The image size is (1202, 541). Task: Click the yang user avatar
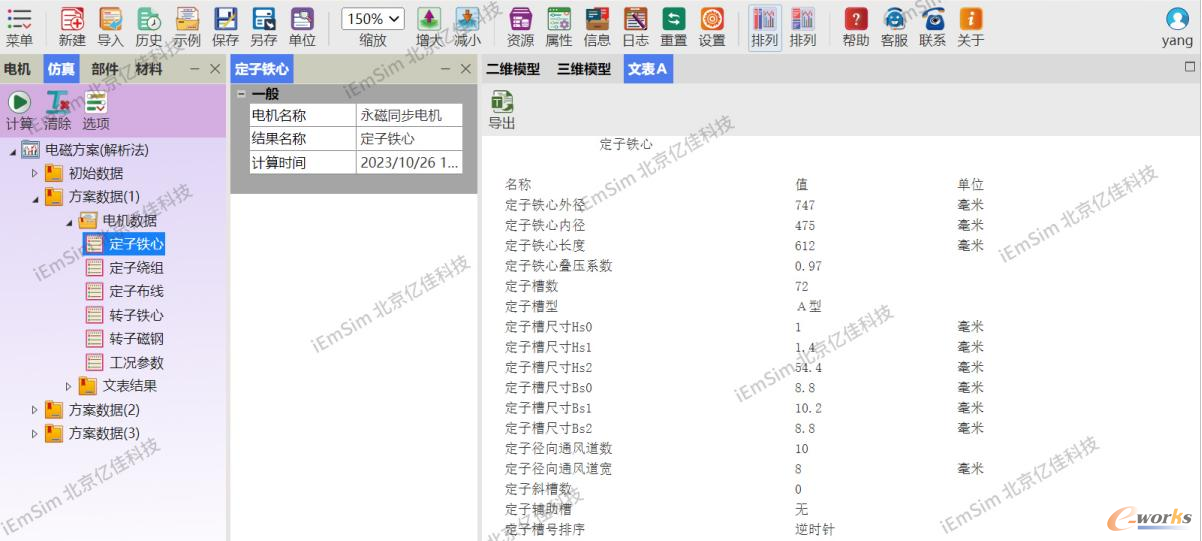(1177, 19)
